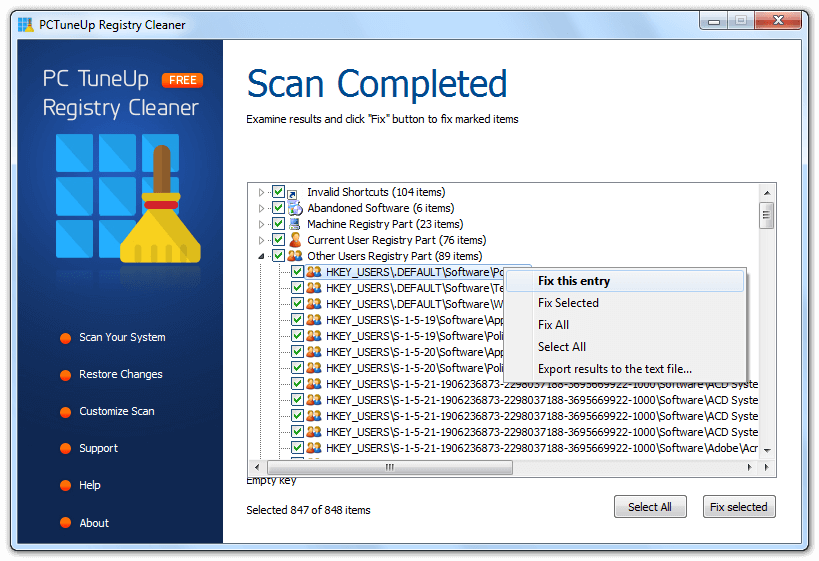Click the horizontal scrollbar right arrow
The width and height of the screenshot is (819, 561).
pyautogui.click(x=750, y=467)
